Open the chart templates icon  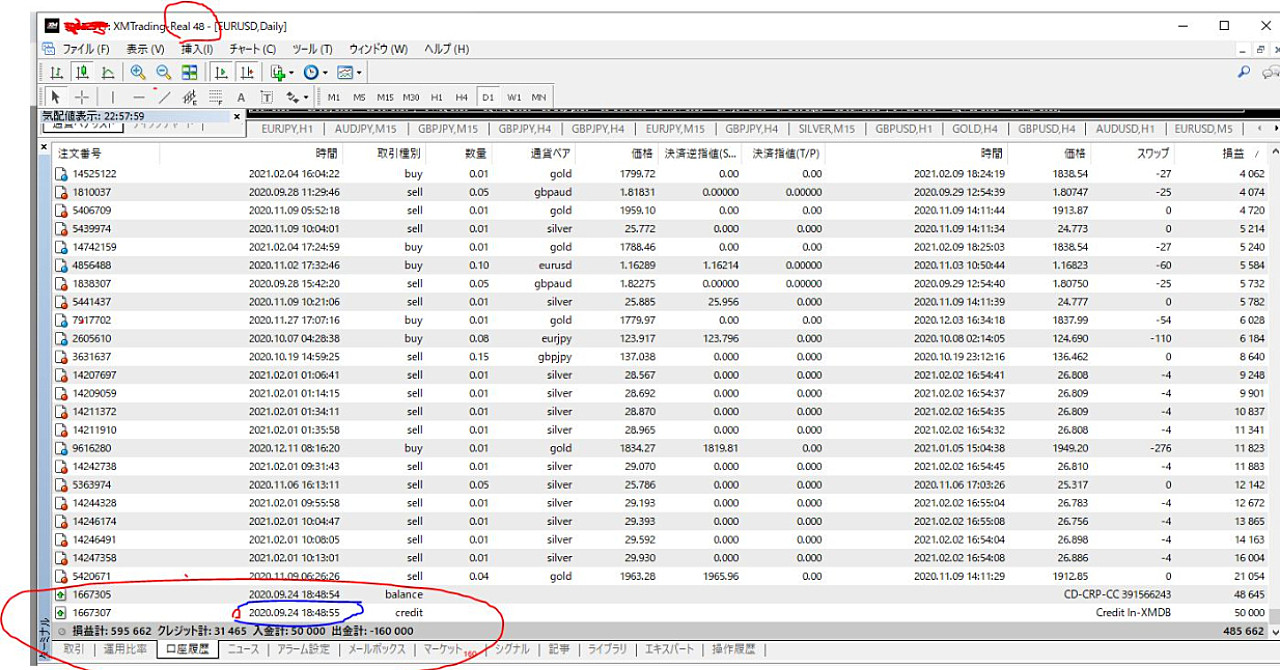[345, 72]
